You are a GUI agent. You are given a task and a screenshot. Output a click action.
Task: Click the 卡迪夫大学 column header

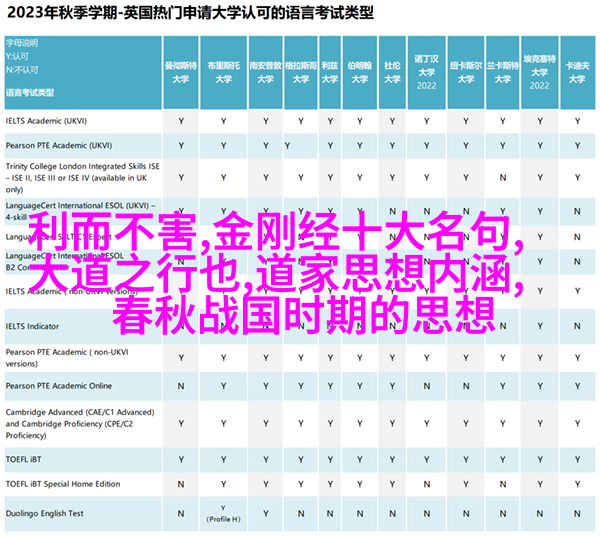(577, 72)
